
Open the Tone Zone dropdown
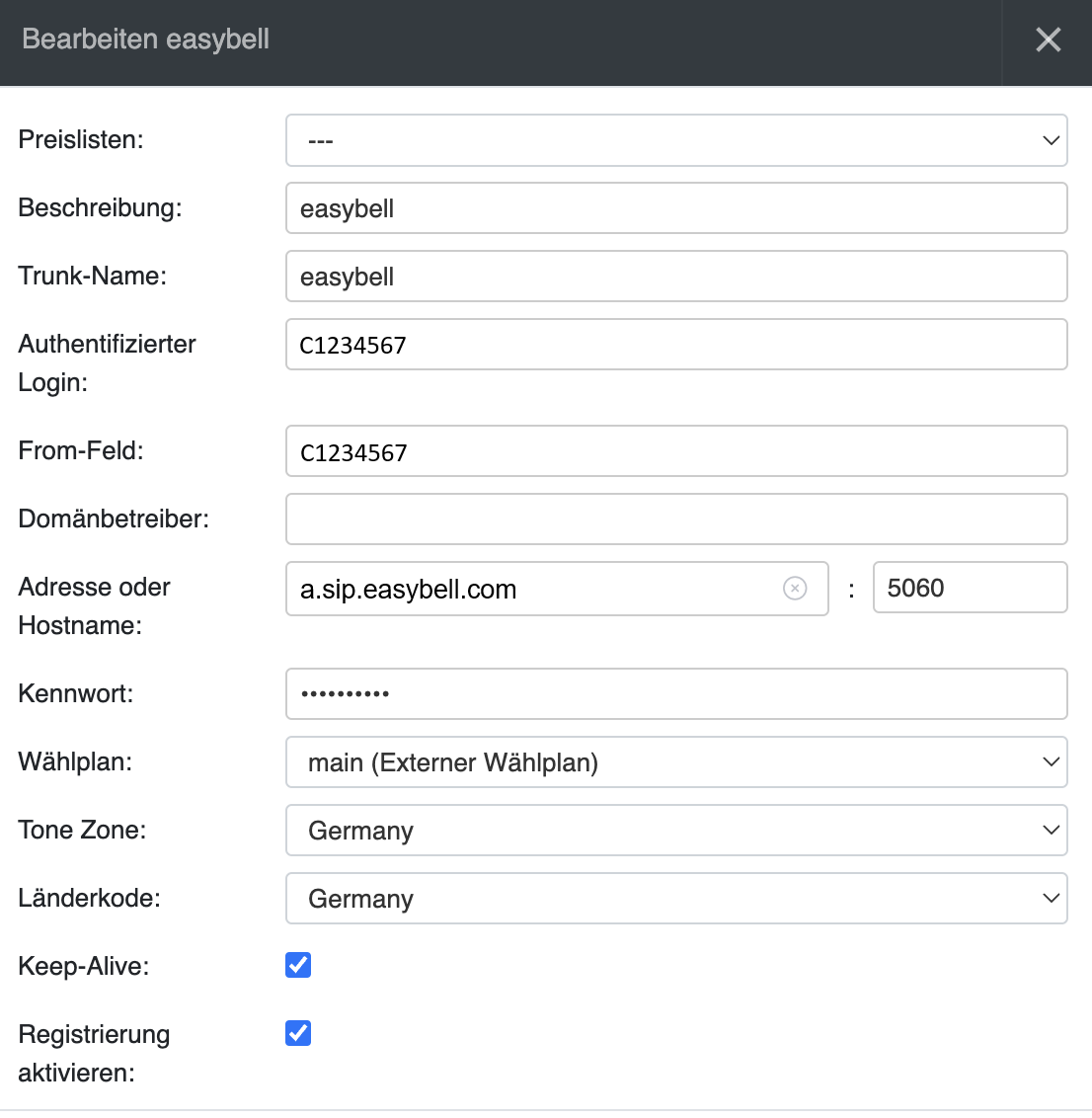[676, 831]
